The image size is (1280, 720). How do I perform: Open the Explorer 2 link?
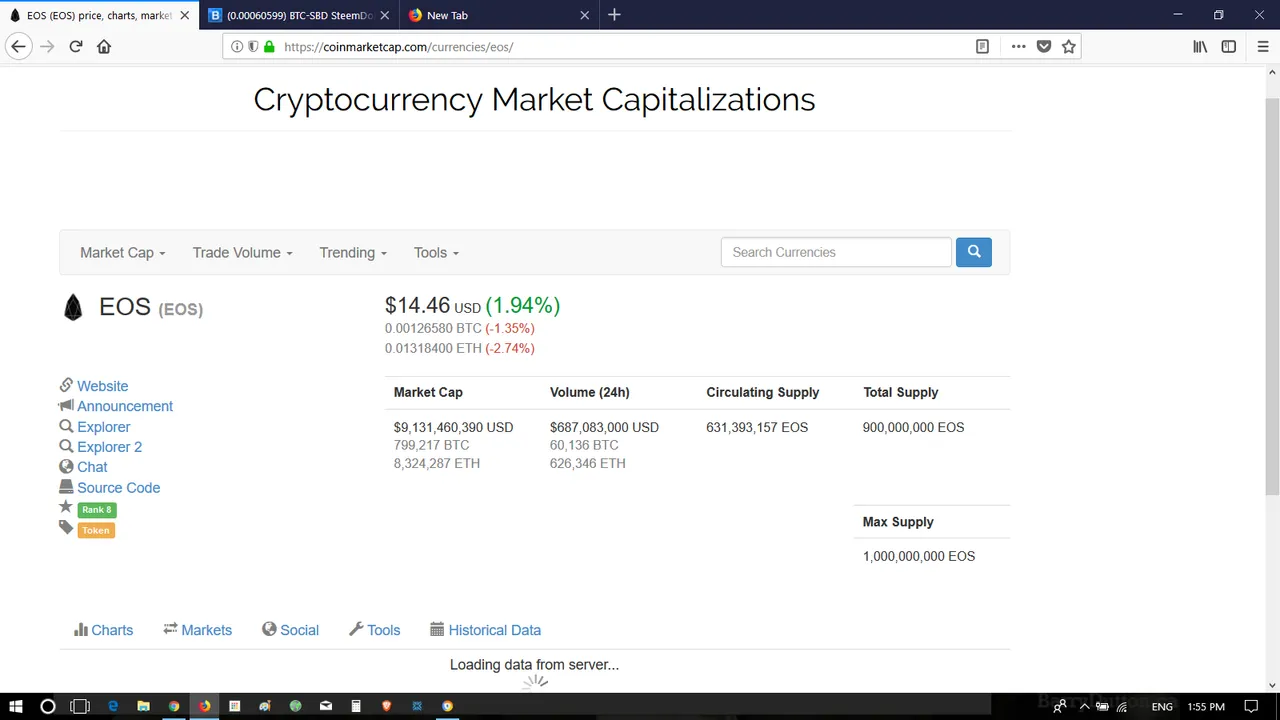pos(109,447)
